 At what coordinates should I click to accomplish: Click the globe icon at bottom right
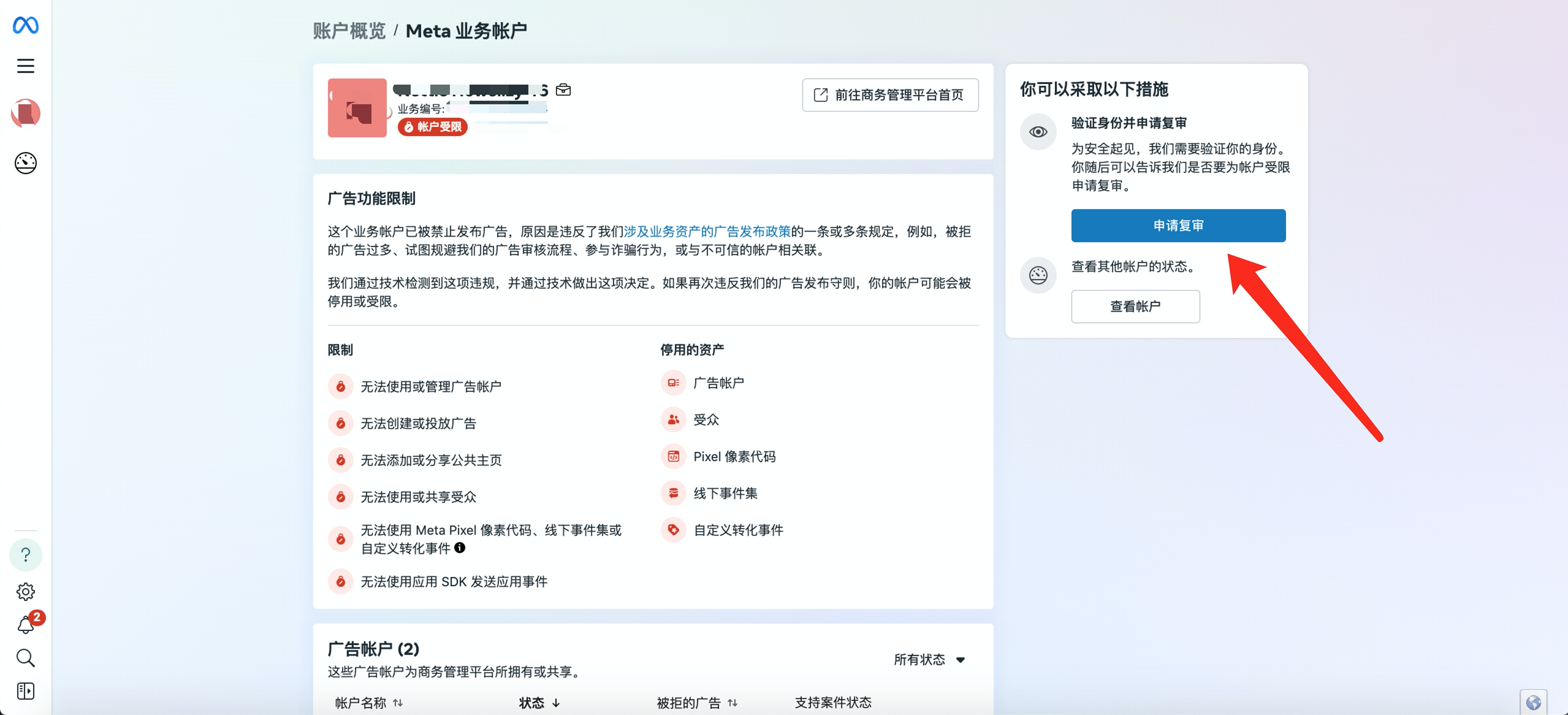(x=1534, y=702)
